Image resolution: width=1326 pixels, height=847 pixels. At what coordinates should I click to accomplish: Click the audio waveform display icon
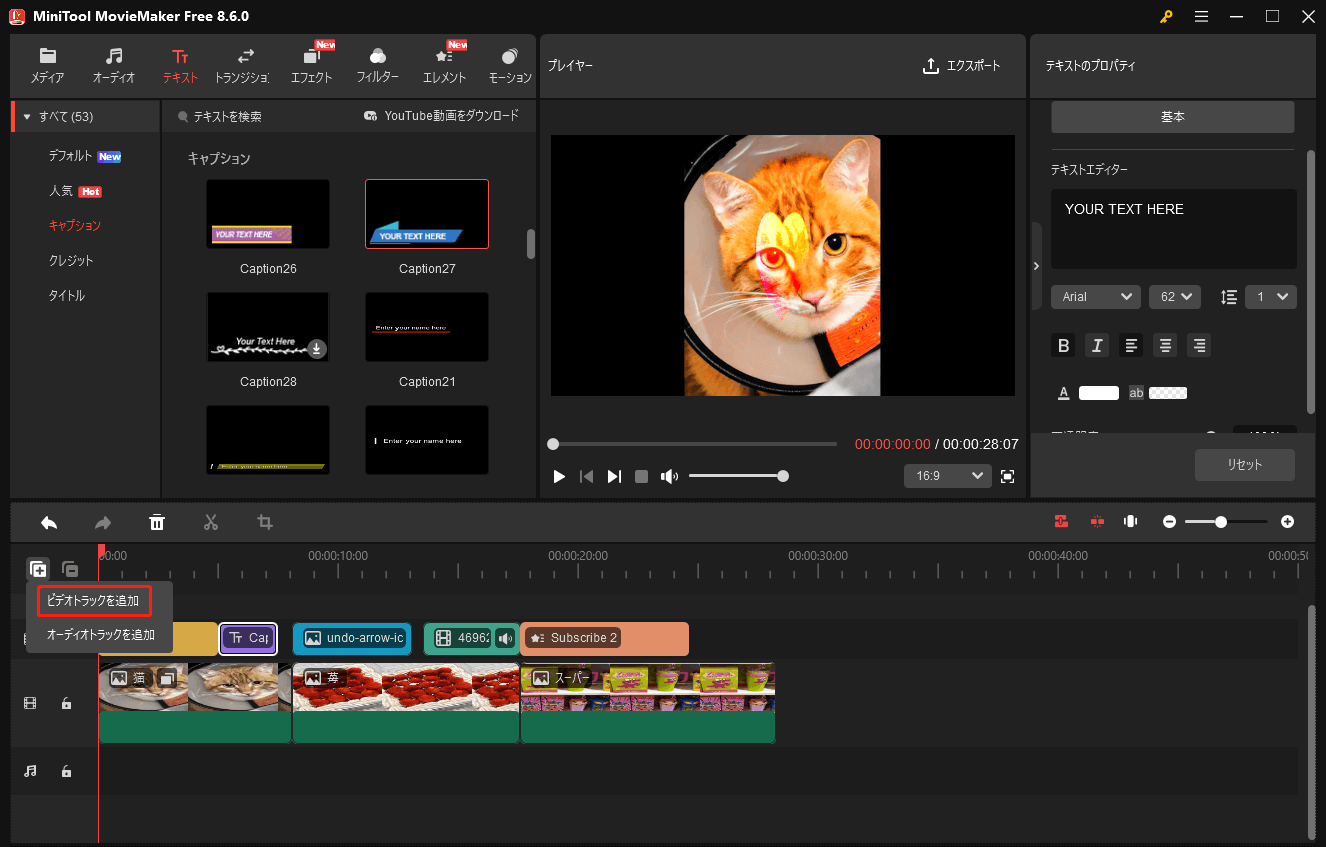click(1130, 521)
